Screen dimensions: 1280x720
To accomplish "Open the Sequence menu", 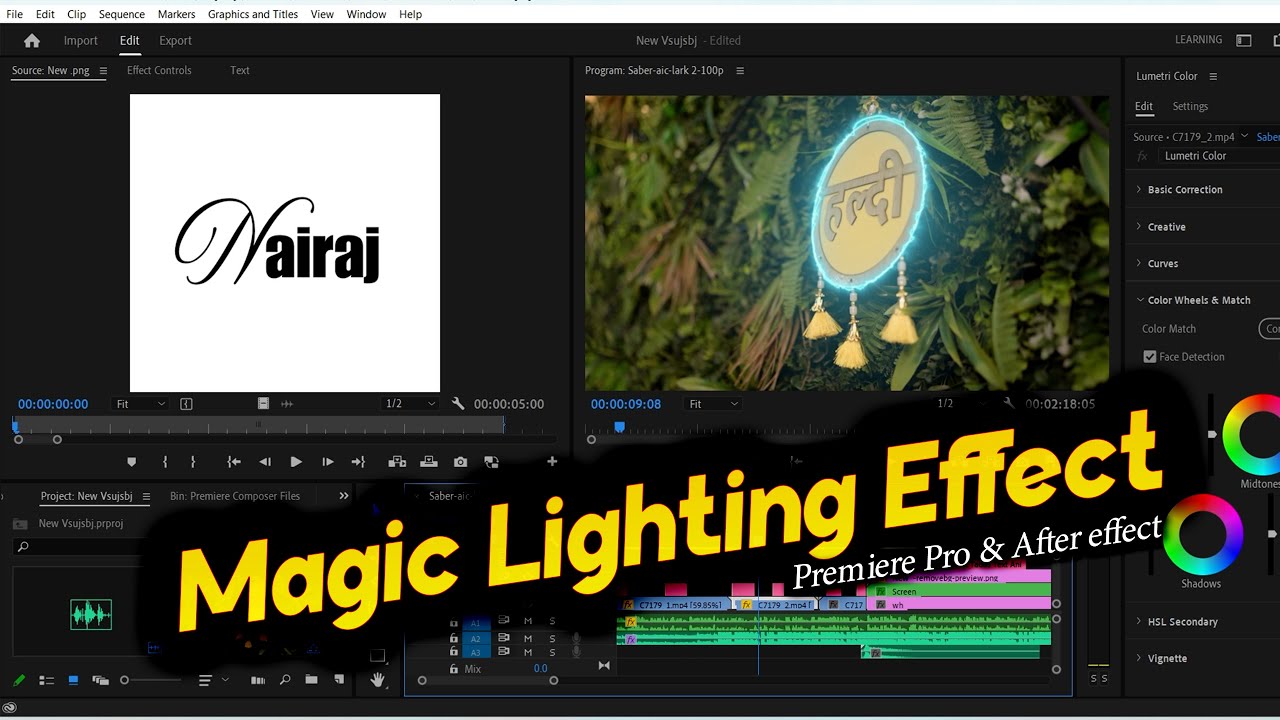I will pyautogui.click(x=122, y=14).
